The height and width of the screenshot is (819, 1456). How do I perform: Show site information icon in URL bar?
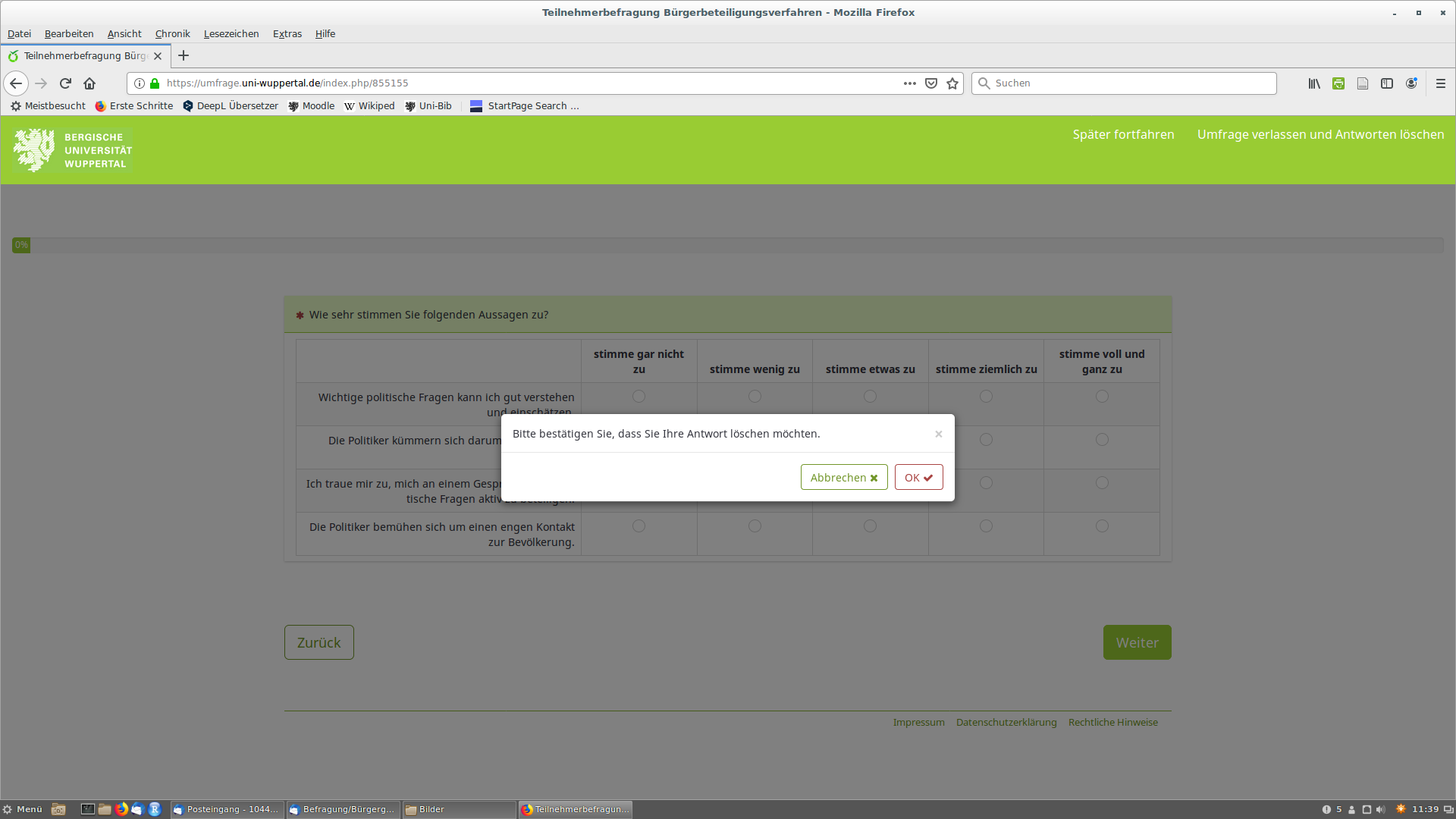point(140,83)
